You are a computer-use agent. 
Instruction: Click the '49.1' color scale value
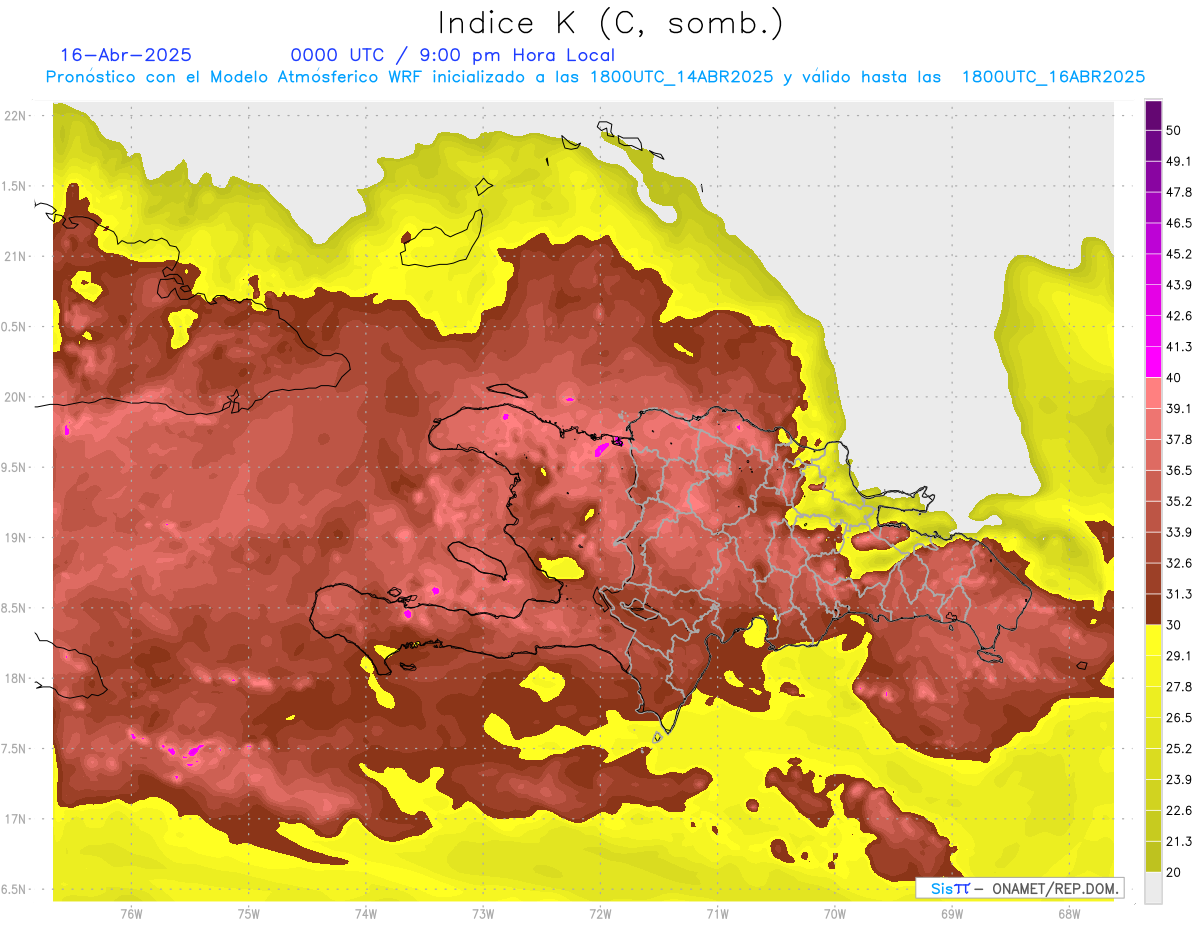(1179, 161)
